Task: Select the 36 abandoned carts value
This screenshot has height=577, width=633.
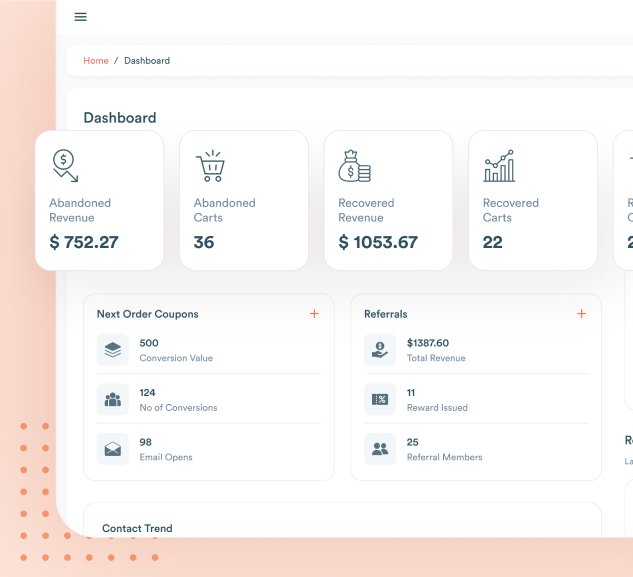Action: click(x=204, y=242)
